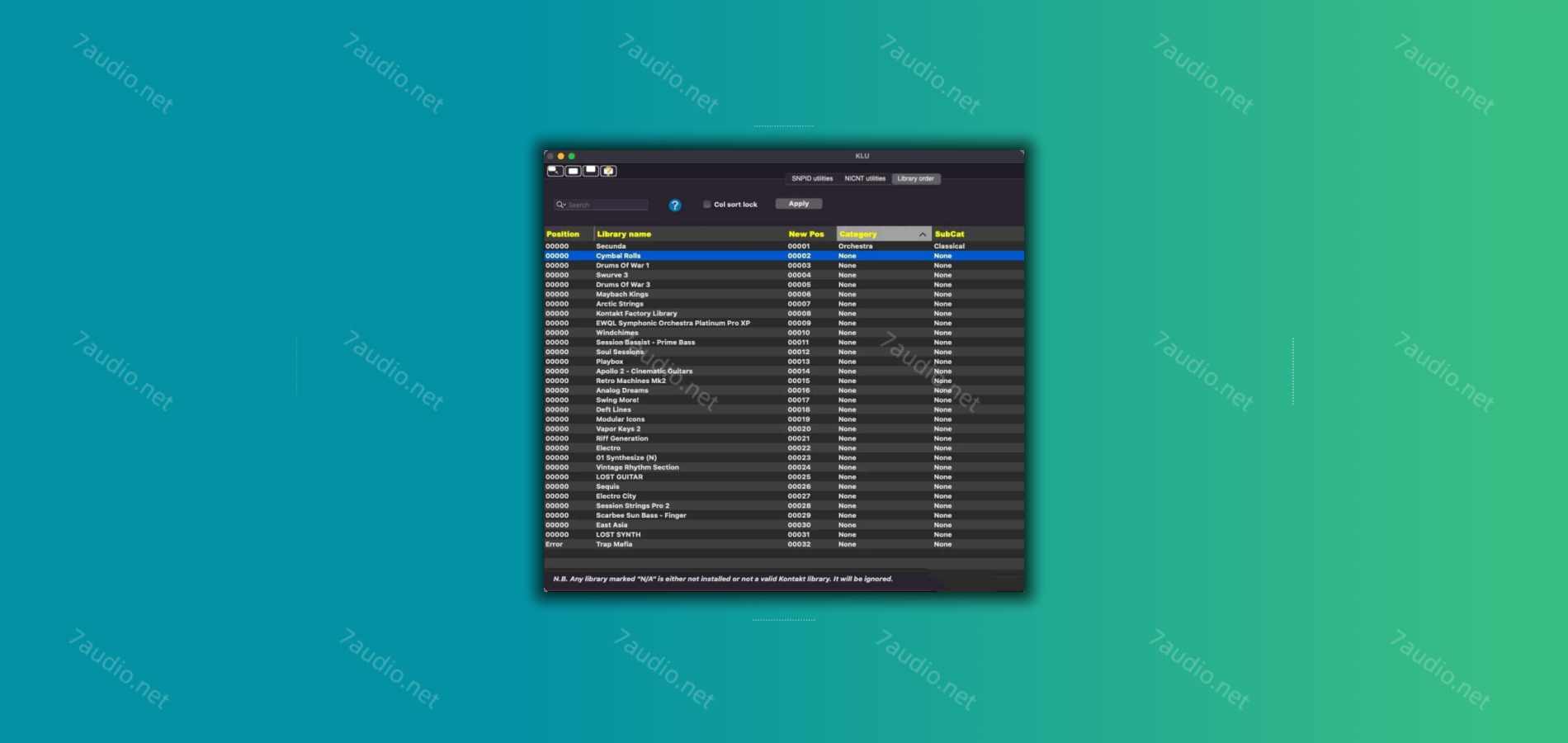Select the Kontakt Factory Library row
The image size is (1568, 743).
click(784, 314)
